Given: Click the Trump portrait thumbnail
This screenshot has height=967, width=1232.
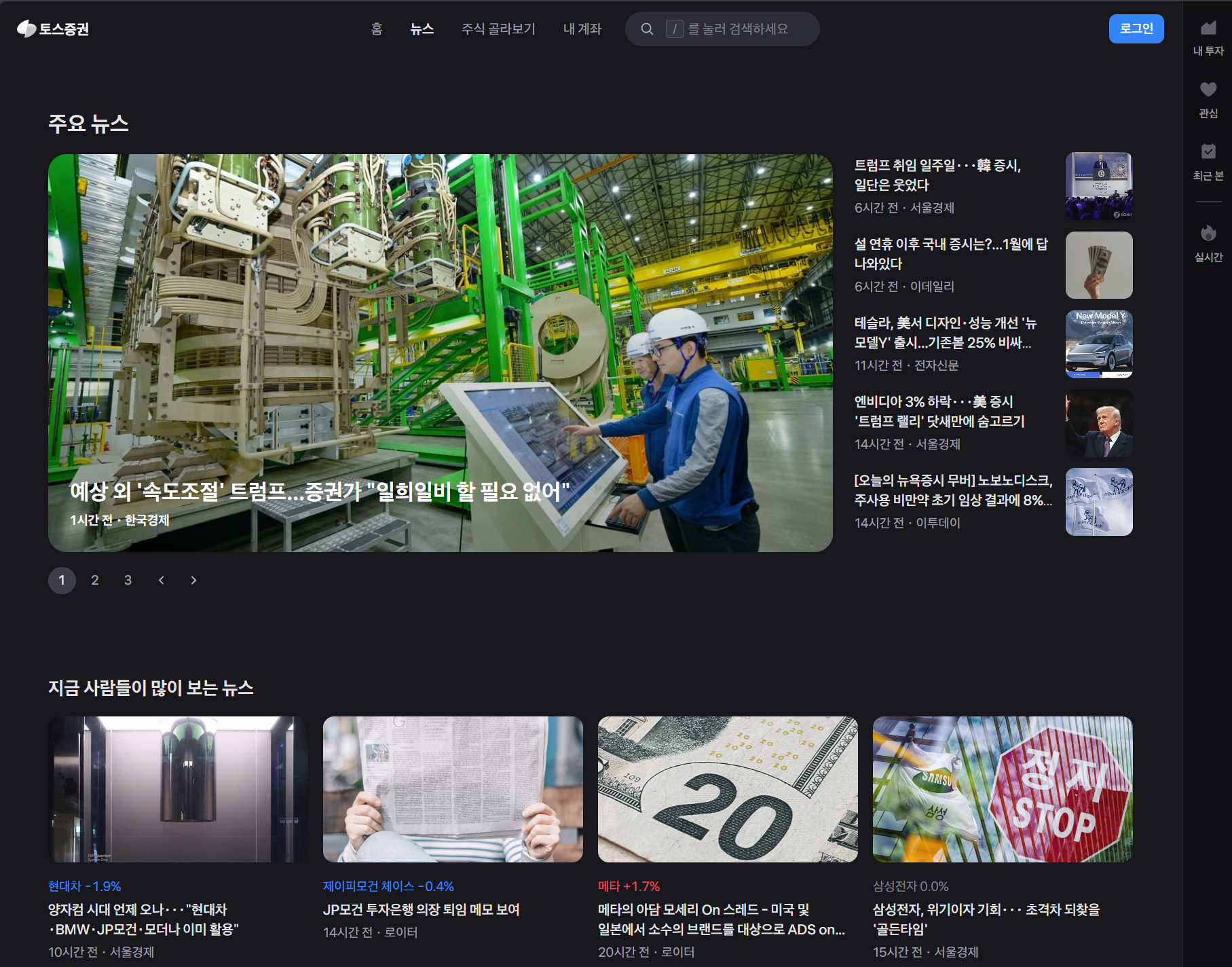Looking at the screenshot, I should 1099,422.
